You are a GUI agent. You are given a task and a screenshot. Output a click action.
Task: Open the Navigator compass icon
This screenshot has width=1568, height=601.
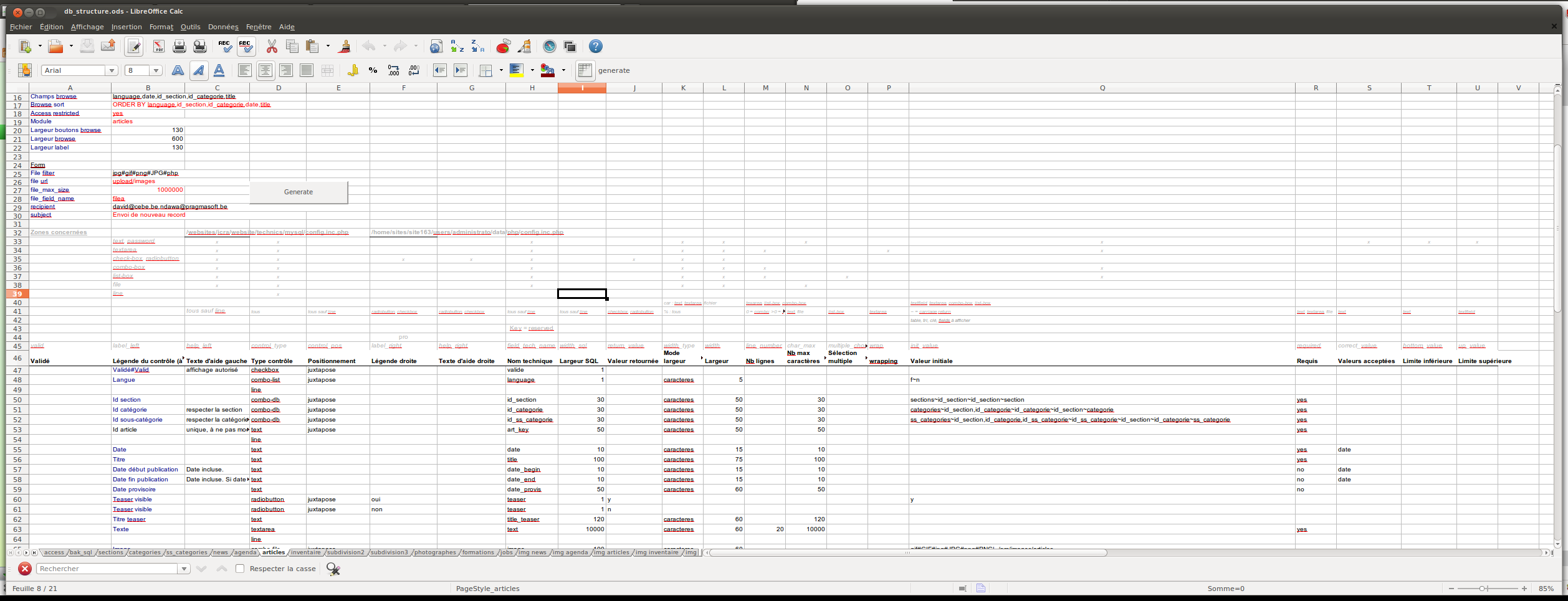[549, 46]
